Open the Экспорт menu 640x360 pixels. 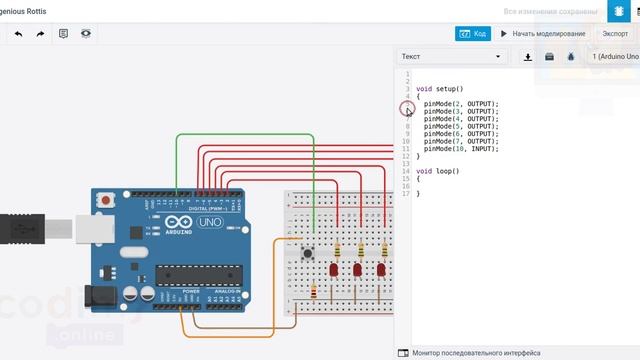click(x=615, y=33)
